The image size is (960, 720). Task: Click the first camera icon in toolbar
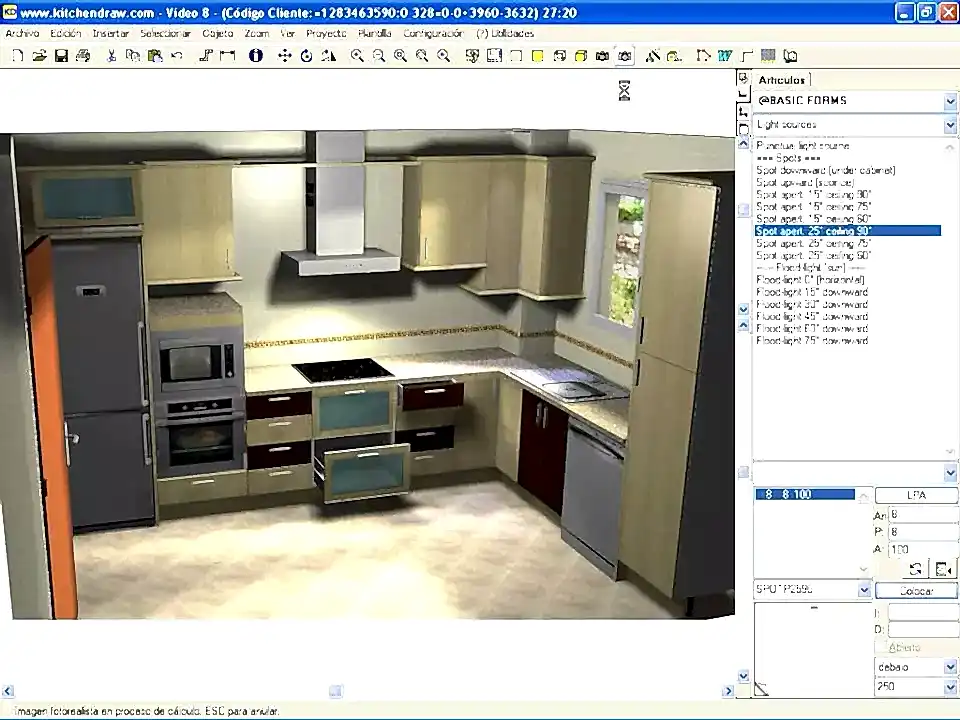[602, 56]
